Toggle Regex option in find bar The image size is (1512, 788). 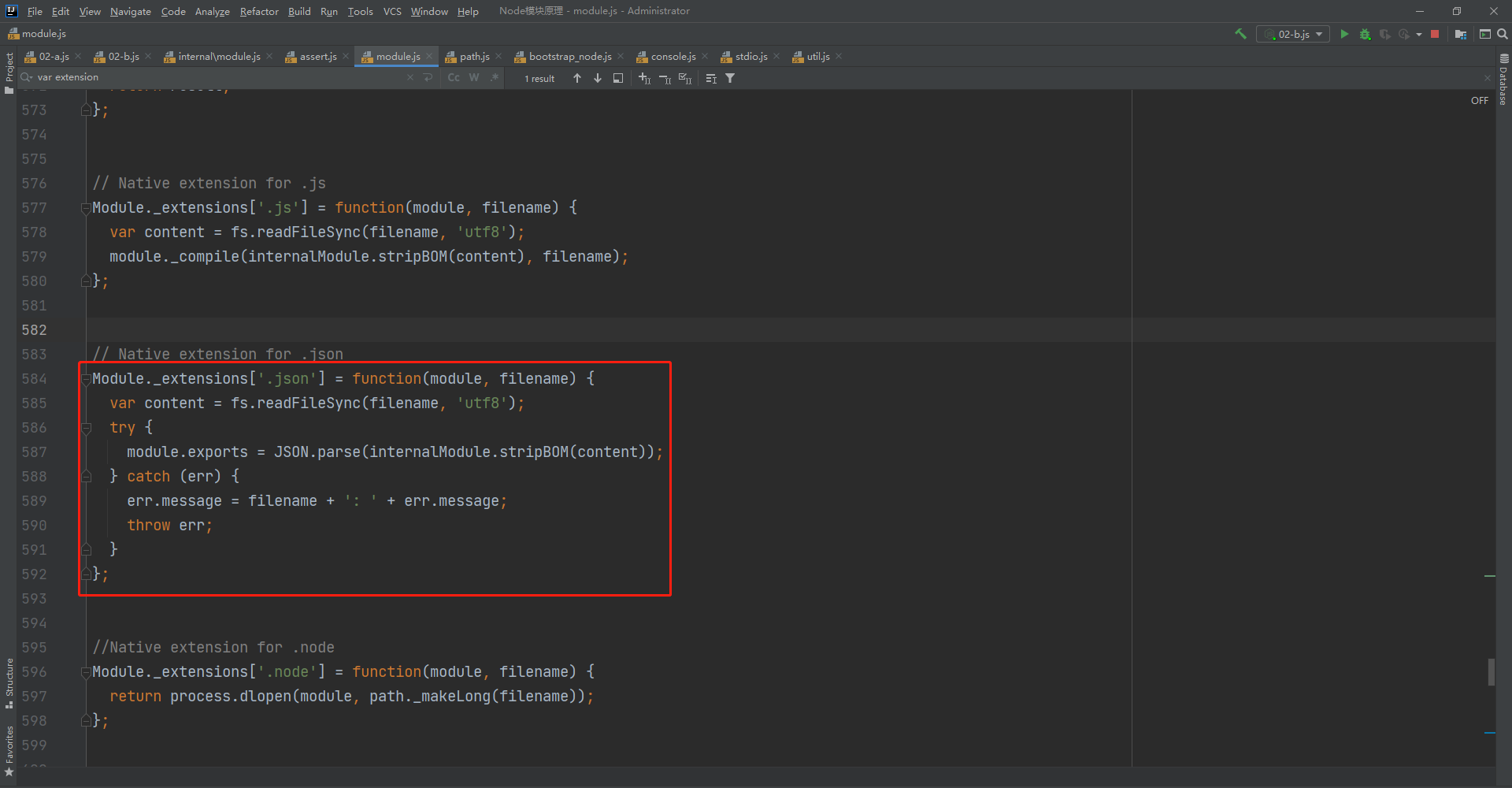pyautogui.click(x=495, y=77)
